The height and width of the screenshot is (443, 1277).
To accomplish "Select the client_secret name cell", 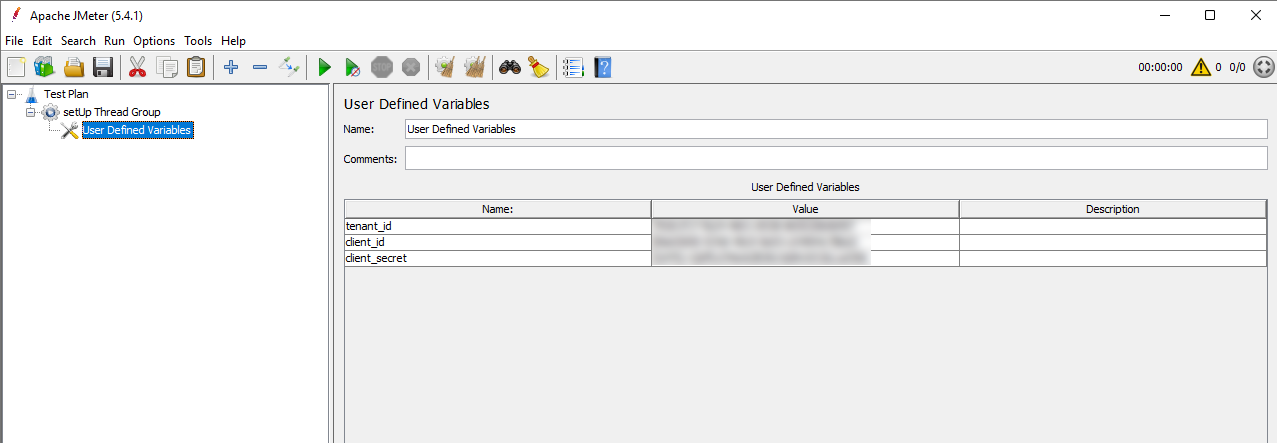I will click(x=497, y=258).
